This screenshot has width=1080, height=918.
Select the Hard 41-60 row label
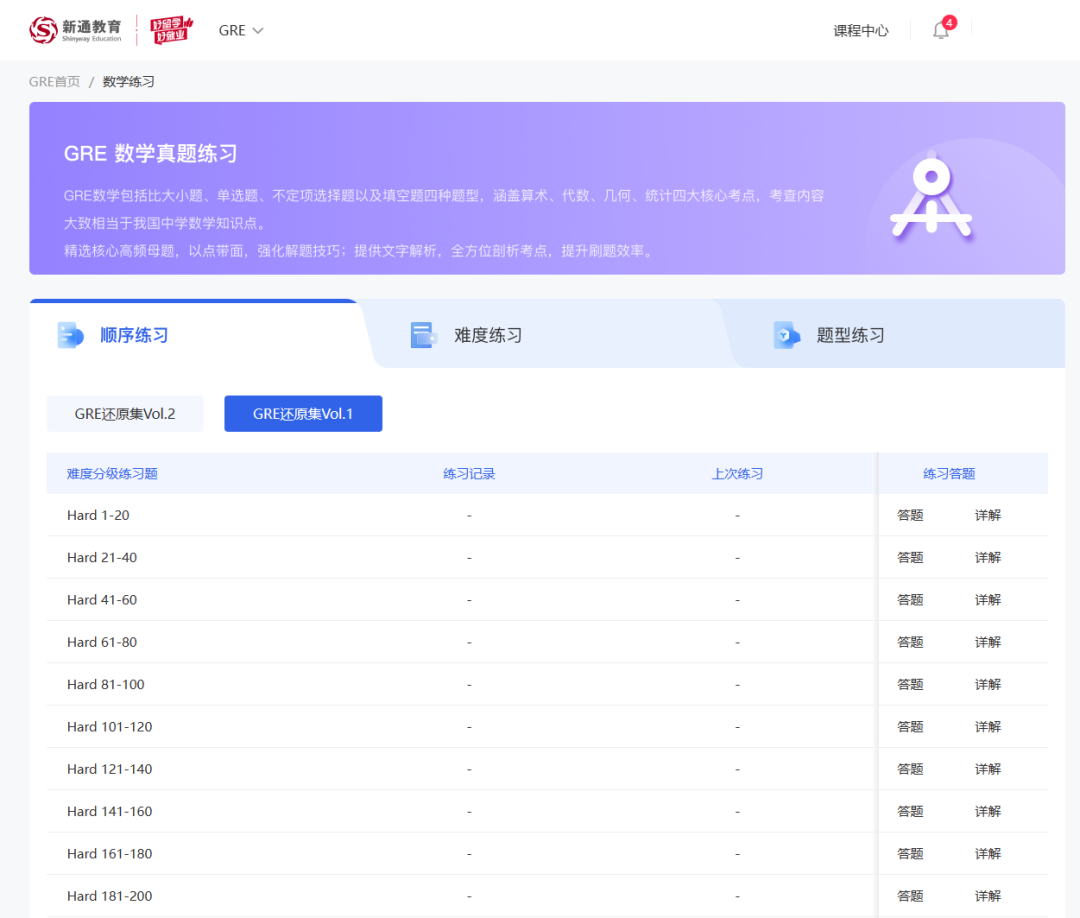(102, 600)
